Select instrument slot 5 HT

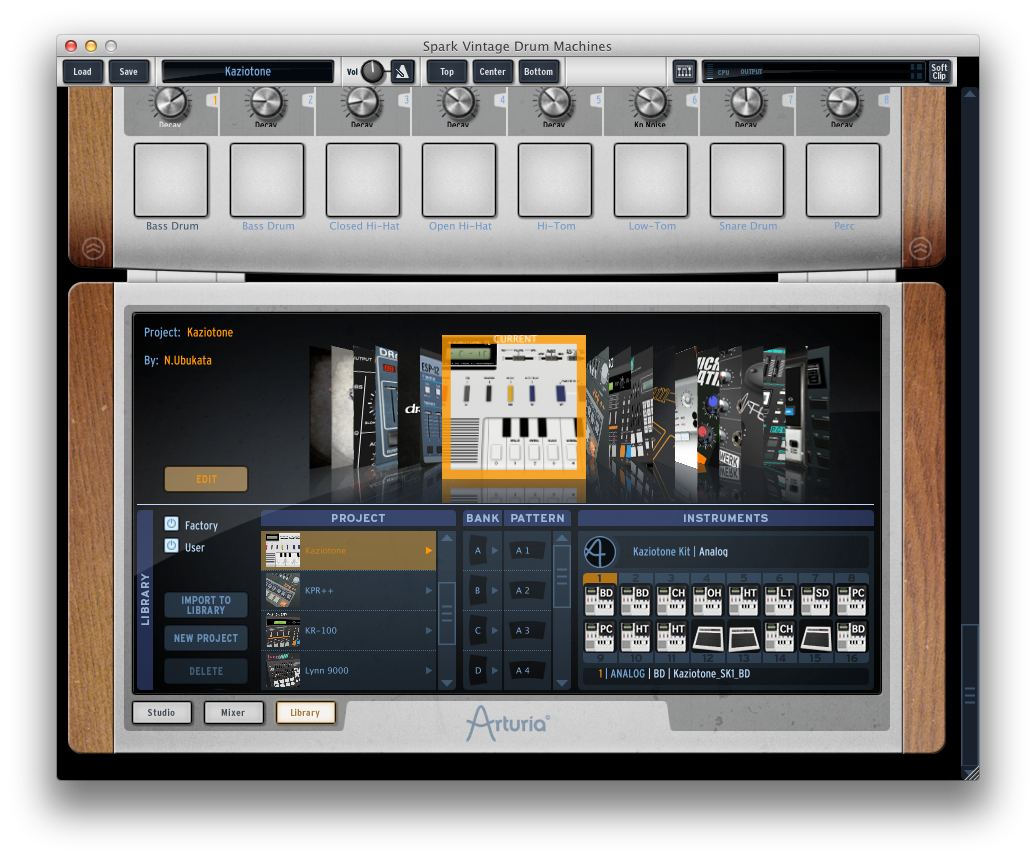(x=743, y=600)
